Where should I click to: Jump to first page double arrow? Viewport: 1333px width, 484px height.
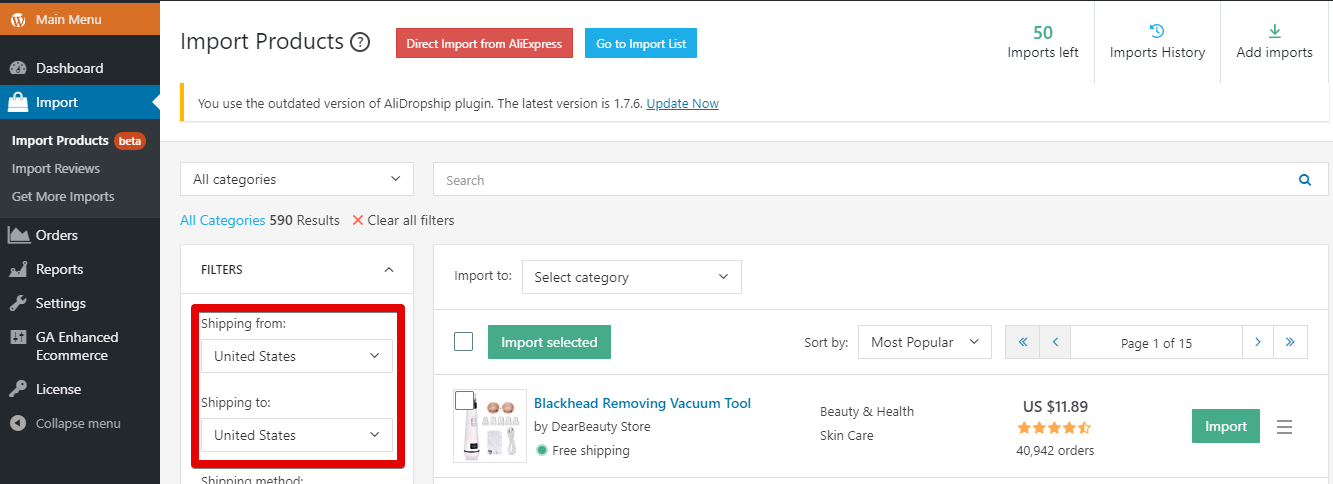tap(1022, 342)
